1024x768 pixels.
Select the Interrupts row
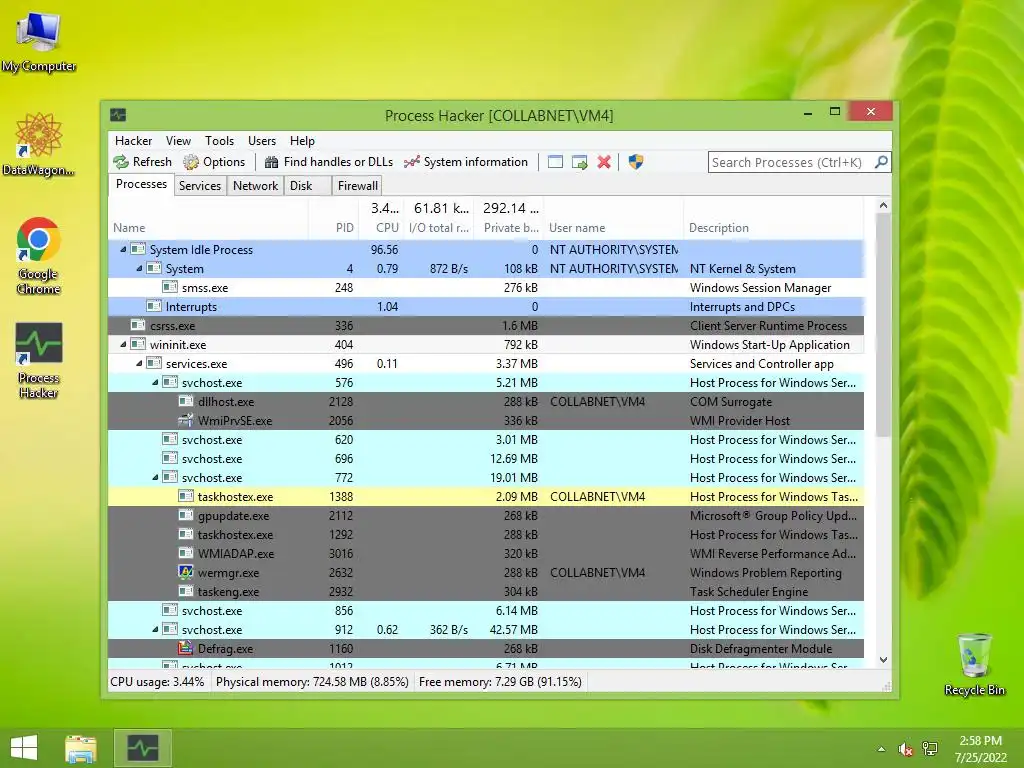click(x=486, y=306)
